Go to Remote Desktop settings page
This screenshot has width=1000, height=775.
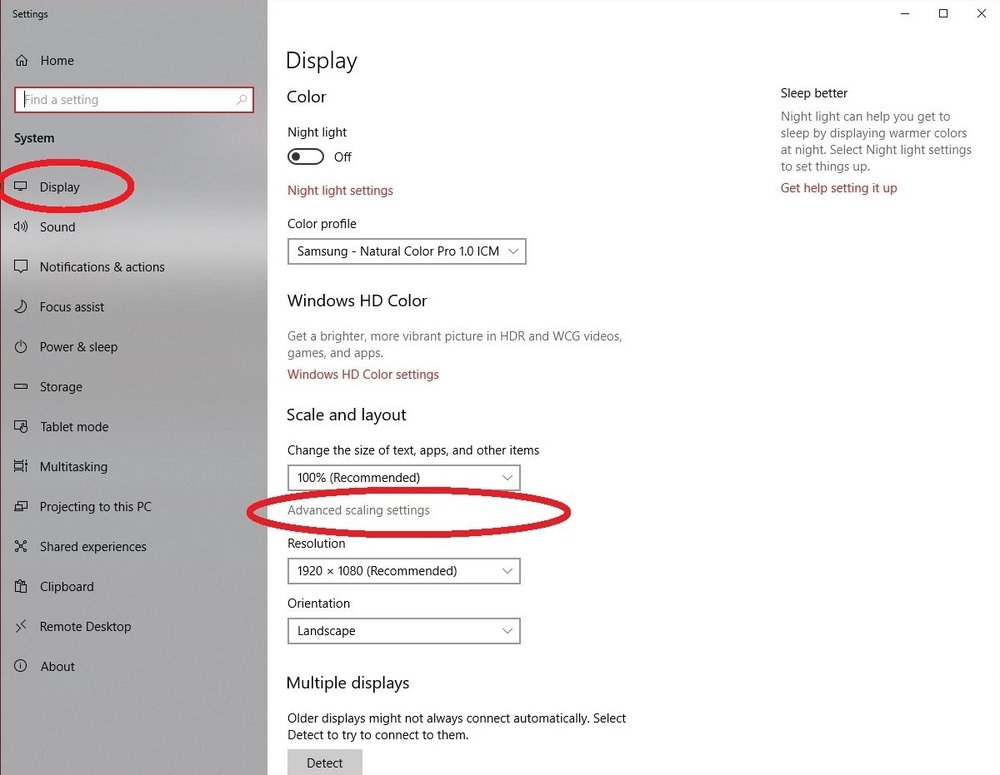tap(85, 627)
